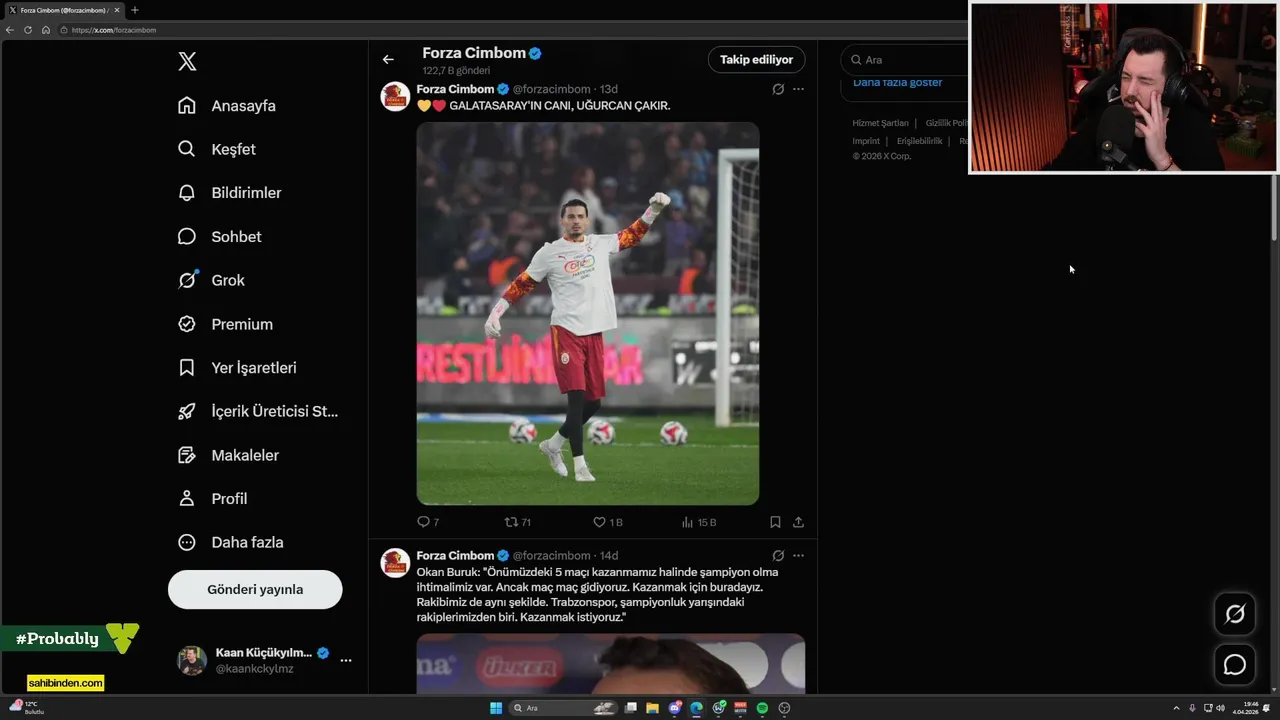Image resolution: width=1280 pixels, height=720 pixels.
Task: Open Uğurcan Çakır goalkeeper photo
Action: [x=588, y=313]
